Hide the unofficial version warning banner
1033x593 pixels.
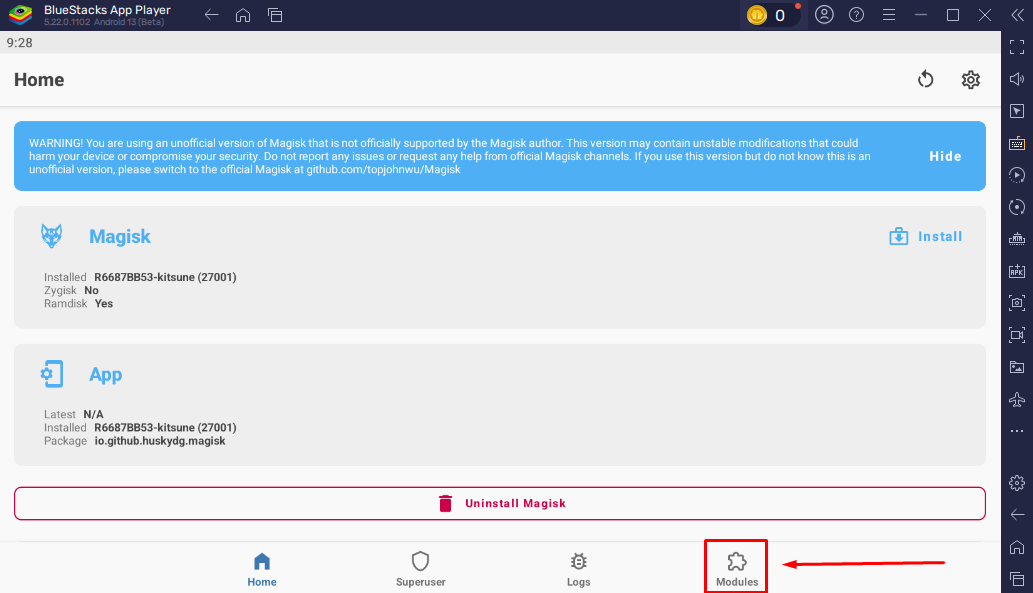click(x=945, y=156)
